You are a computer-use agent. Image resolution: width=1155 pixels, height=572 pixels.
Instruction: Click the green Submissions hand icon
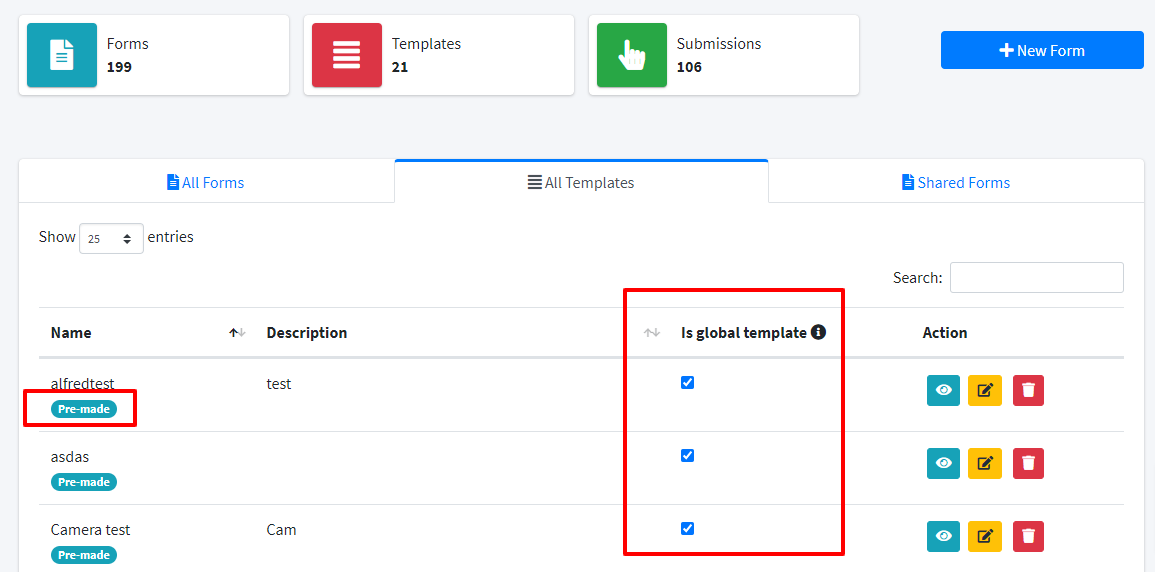click(x=632, y=55)
